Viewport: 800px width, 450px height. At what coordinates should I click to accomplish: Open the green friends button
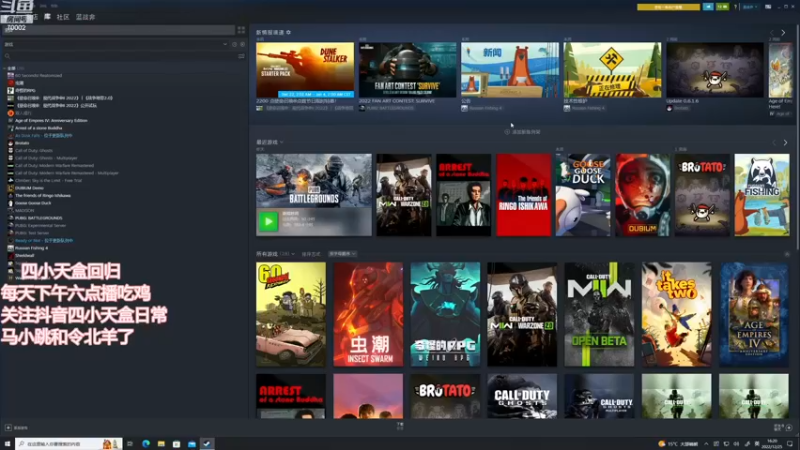pos(722,7)
